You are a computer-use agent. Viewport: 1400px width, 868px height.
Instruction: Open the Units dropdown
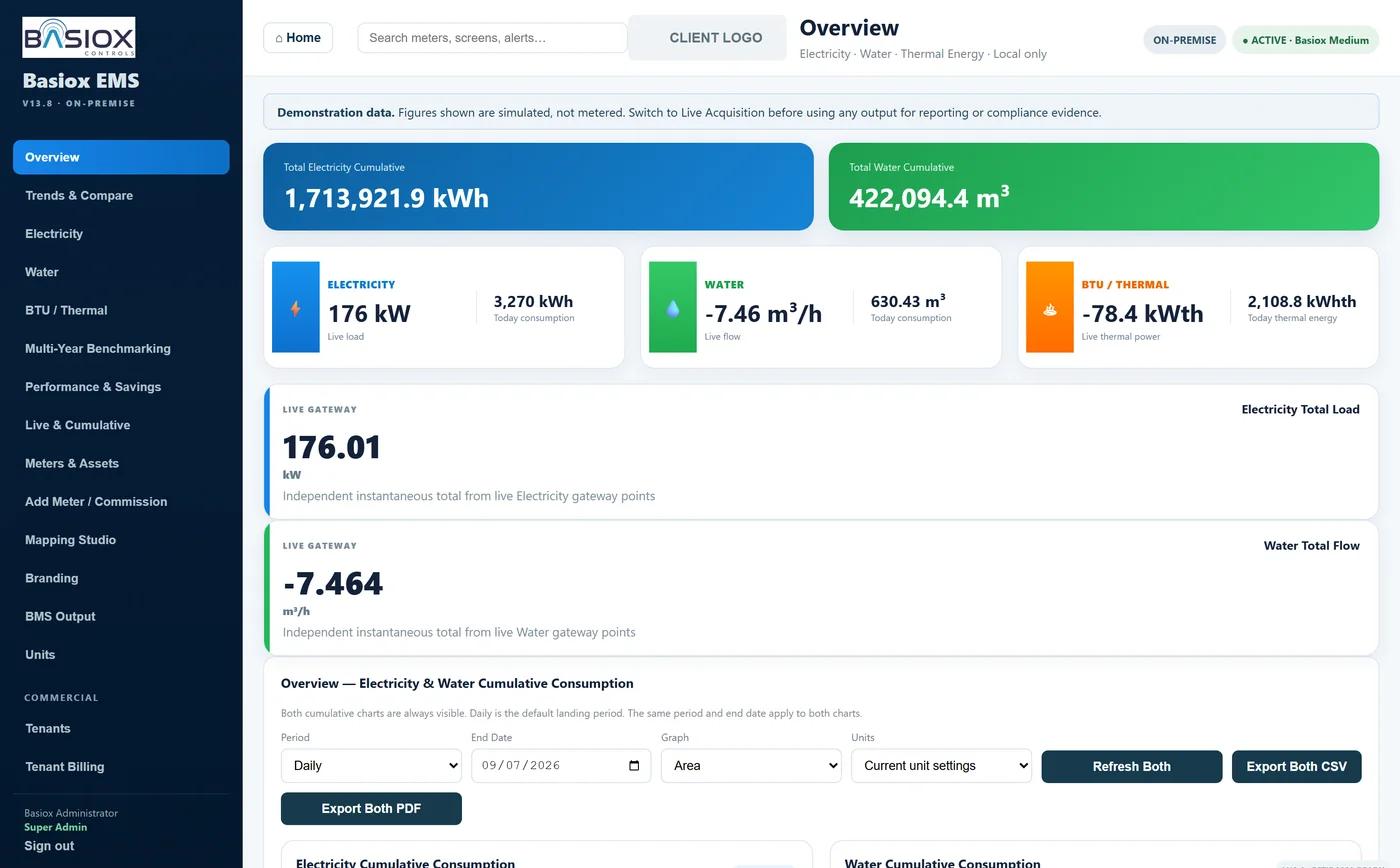click(941, 766)
